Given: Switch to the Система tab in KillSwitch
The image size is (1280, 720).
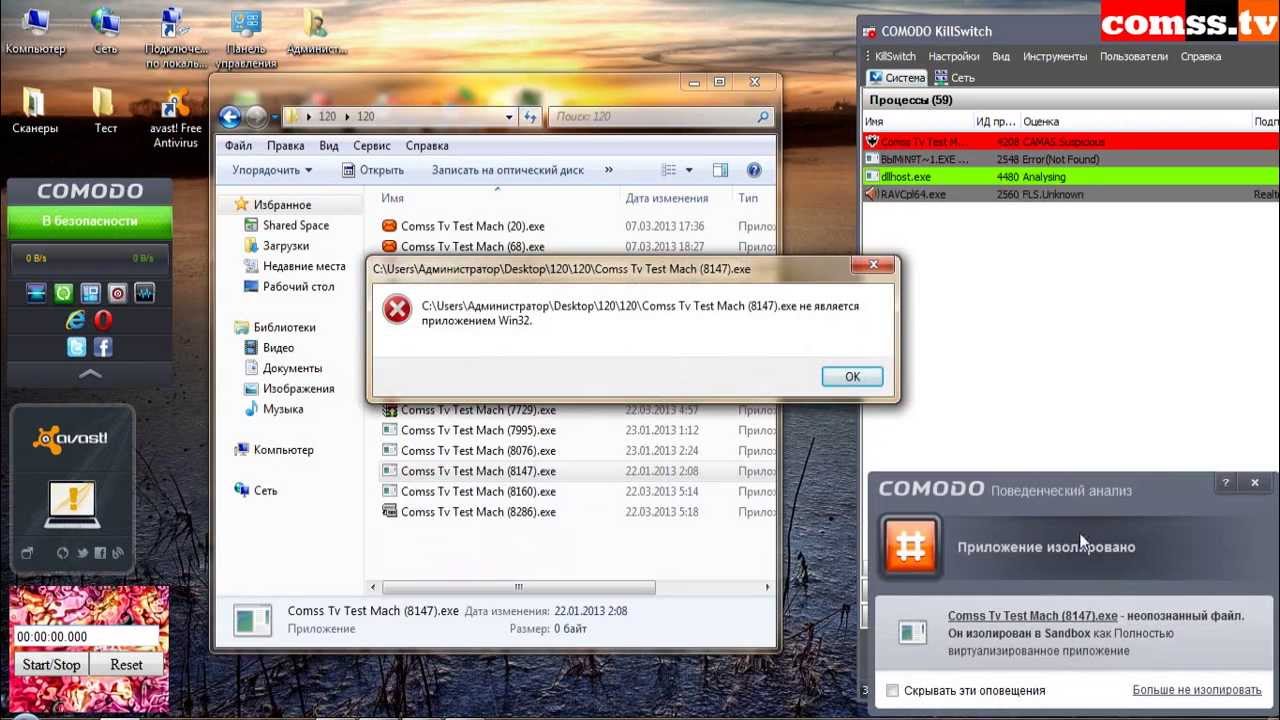Looking at the screenshot, I should click(897, 78).
